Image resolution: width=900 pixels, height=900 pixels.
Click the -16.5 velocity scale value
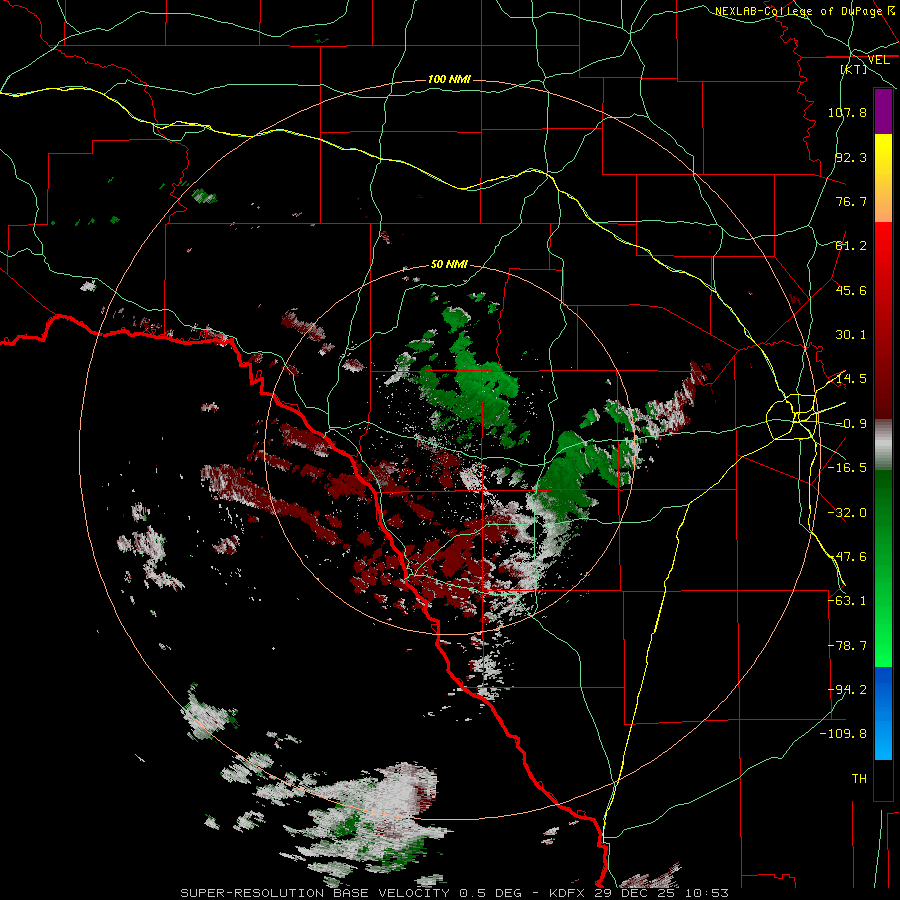point(847,468)
